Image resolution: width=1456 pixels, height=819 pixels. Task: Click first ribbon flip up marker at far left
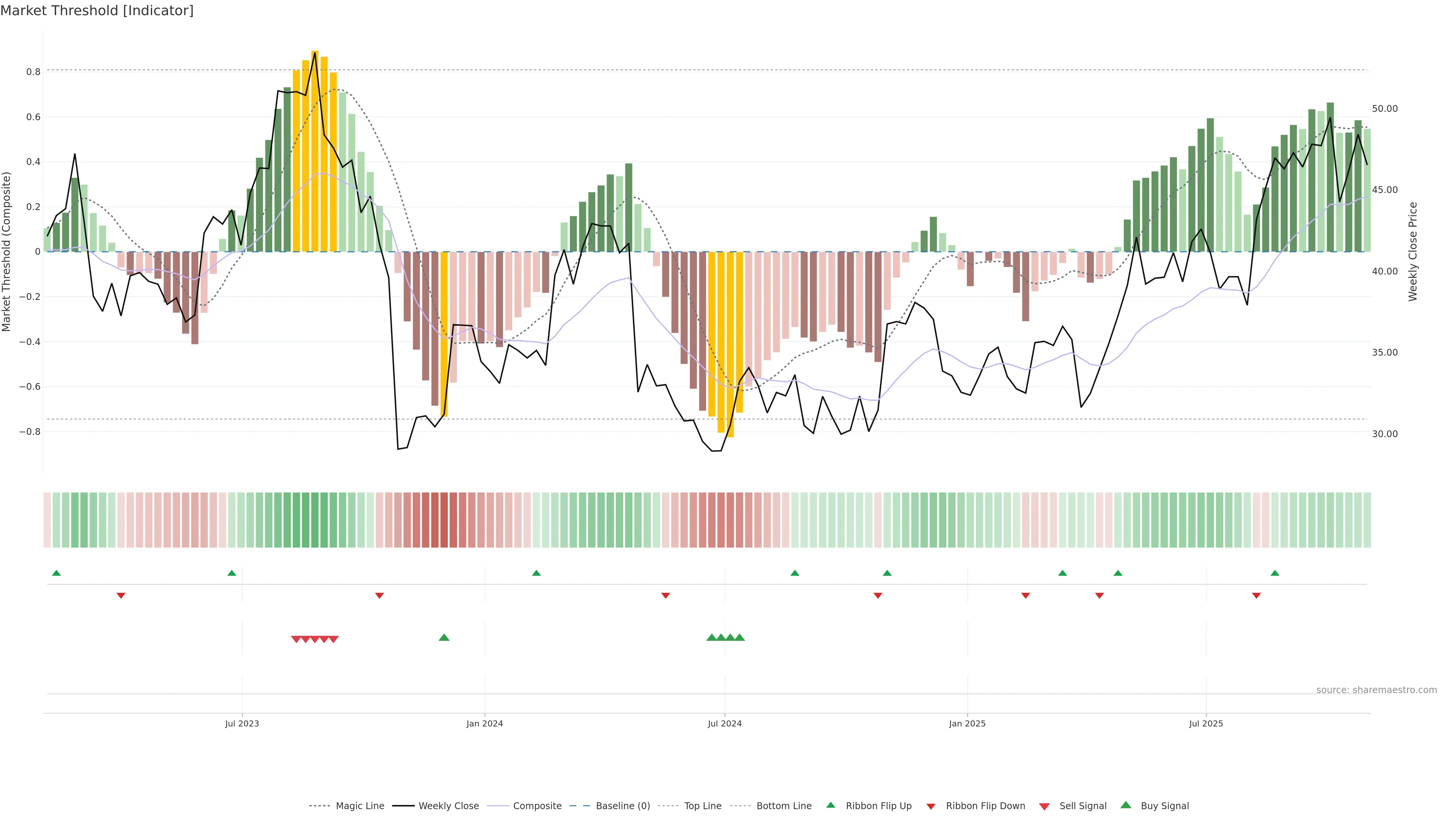[56, 573]
